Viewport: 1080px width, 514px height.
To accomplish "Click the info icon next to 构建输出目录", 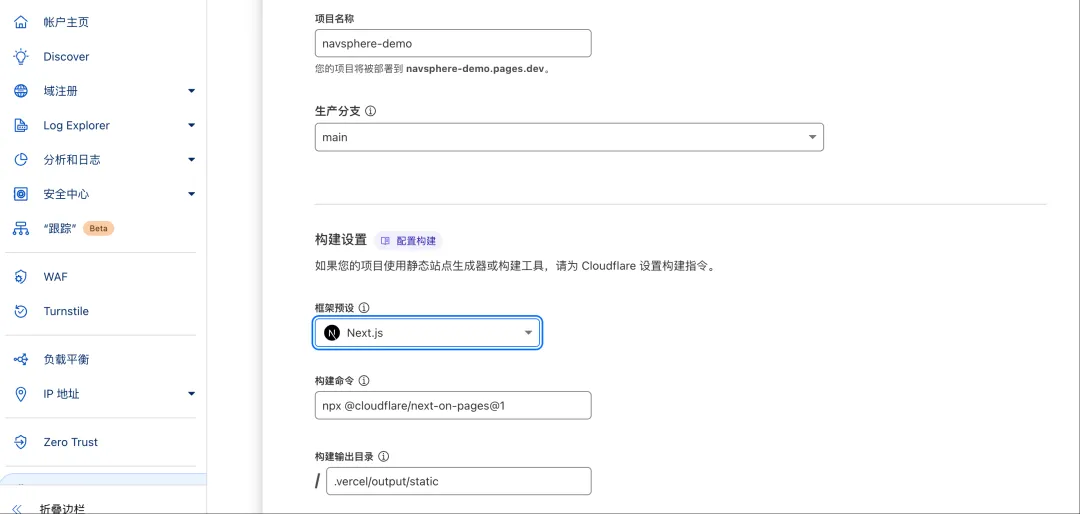I will [x=384, y=456].
